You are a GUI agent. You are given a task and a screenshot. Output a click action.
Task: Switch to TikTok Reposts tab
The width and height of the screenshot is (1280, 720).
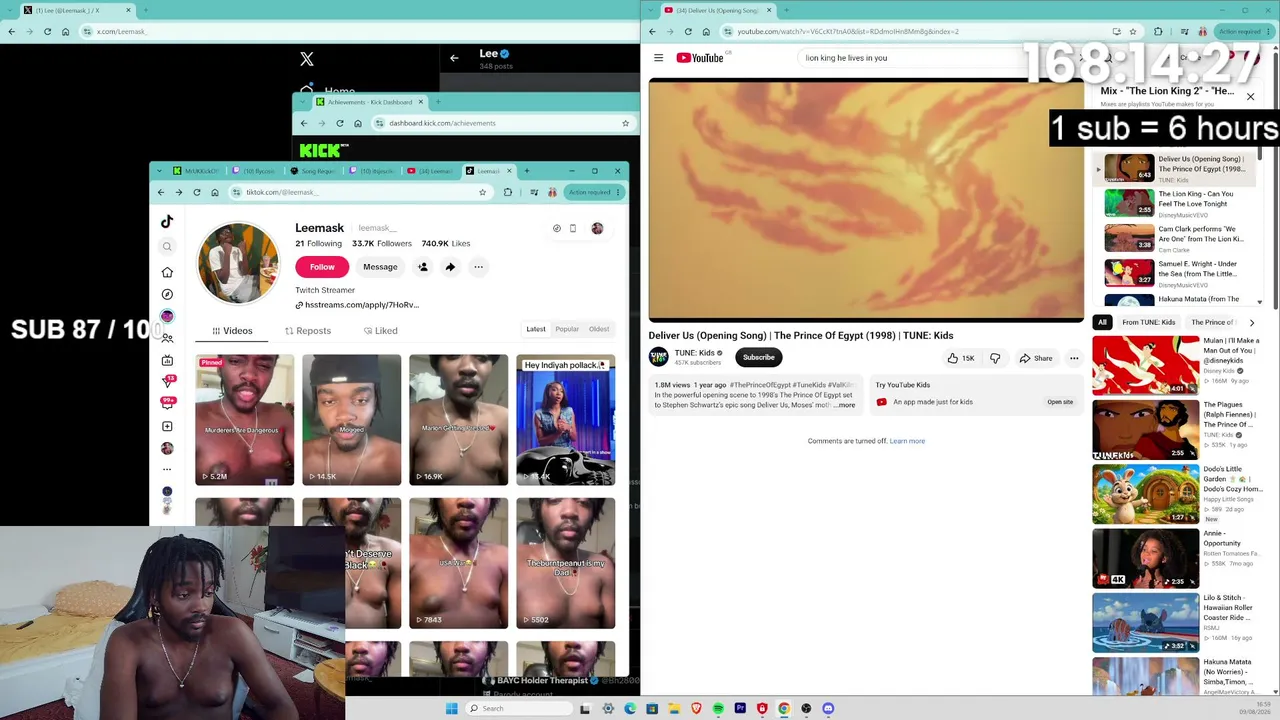click(308, 331)
